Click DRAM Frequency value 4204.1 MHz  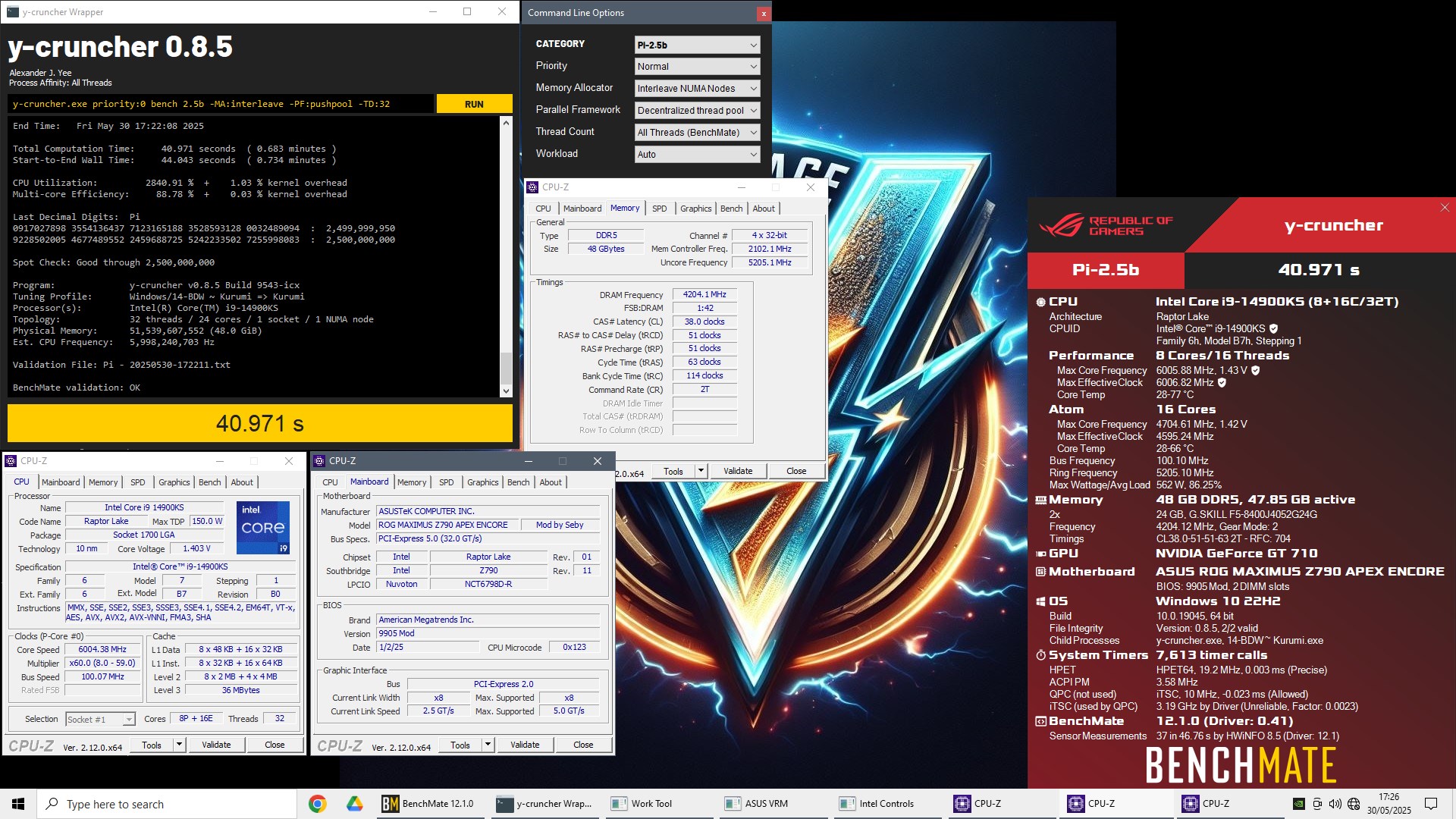point(704,295)
